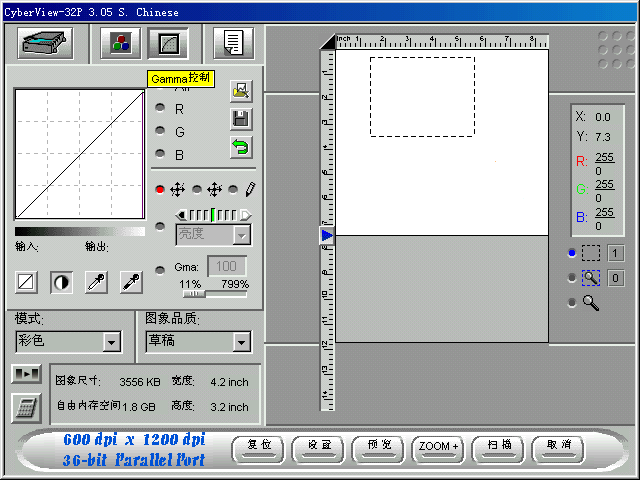The image size is (640, 480).
Task: Click inside the dashed scan selection area
Action: (x=422, y=97)
